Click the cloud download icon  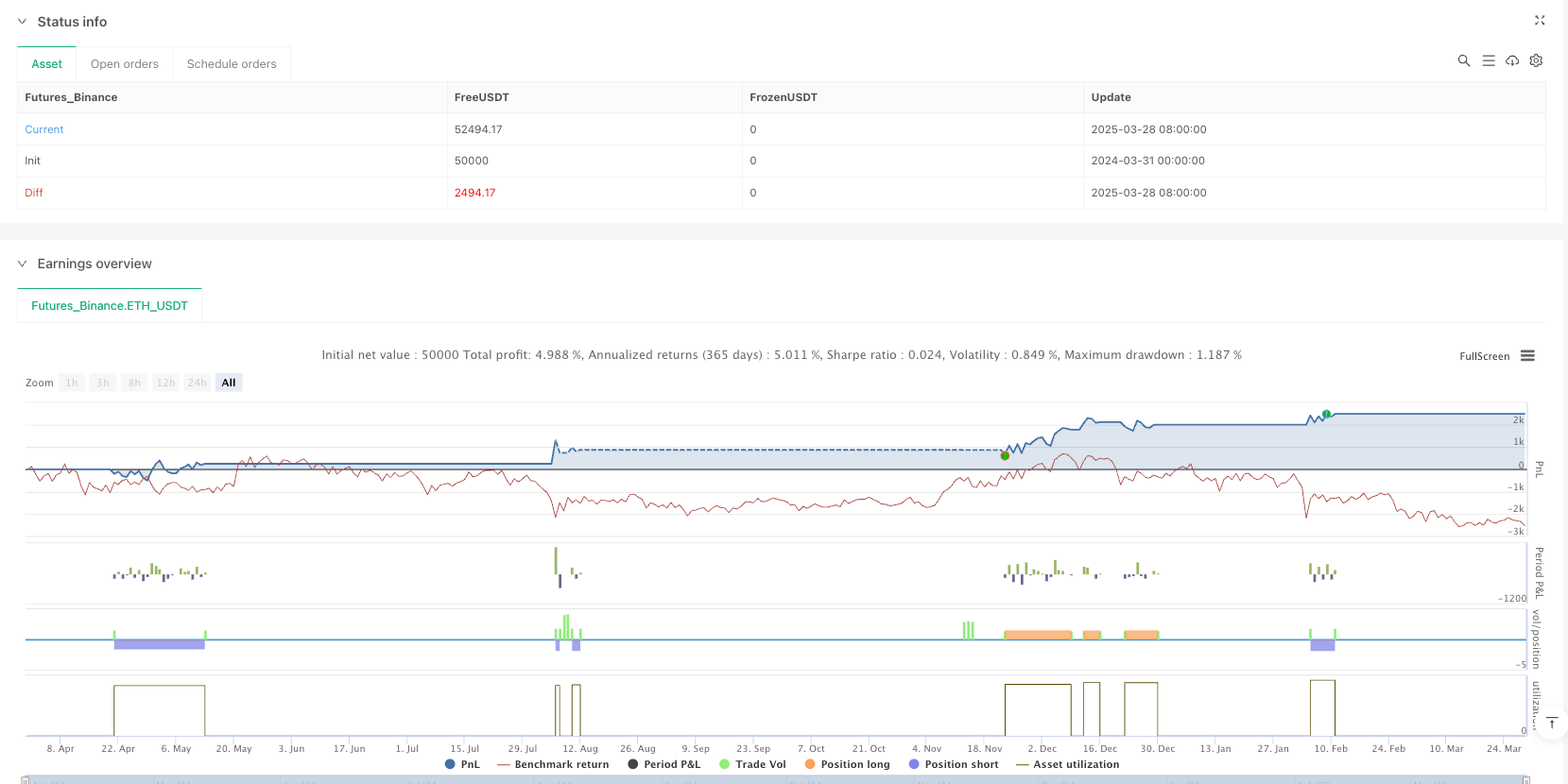[x=1512, y=60]
